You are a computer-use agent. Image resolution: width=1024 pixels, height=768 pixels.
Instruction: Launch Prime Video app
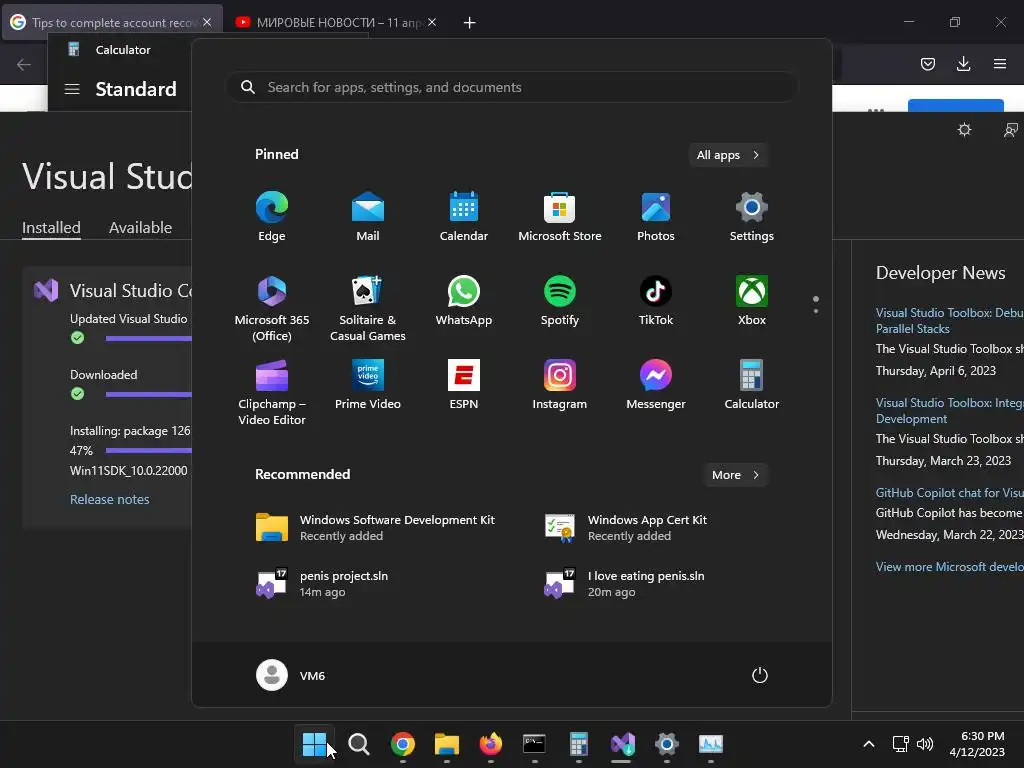click(x=368, y=385)
